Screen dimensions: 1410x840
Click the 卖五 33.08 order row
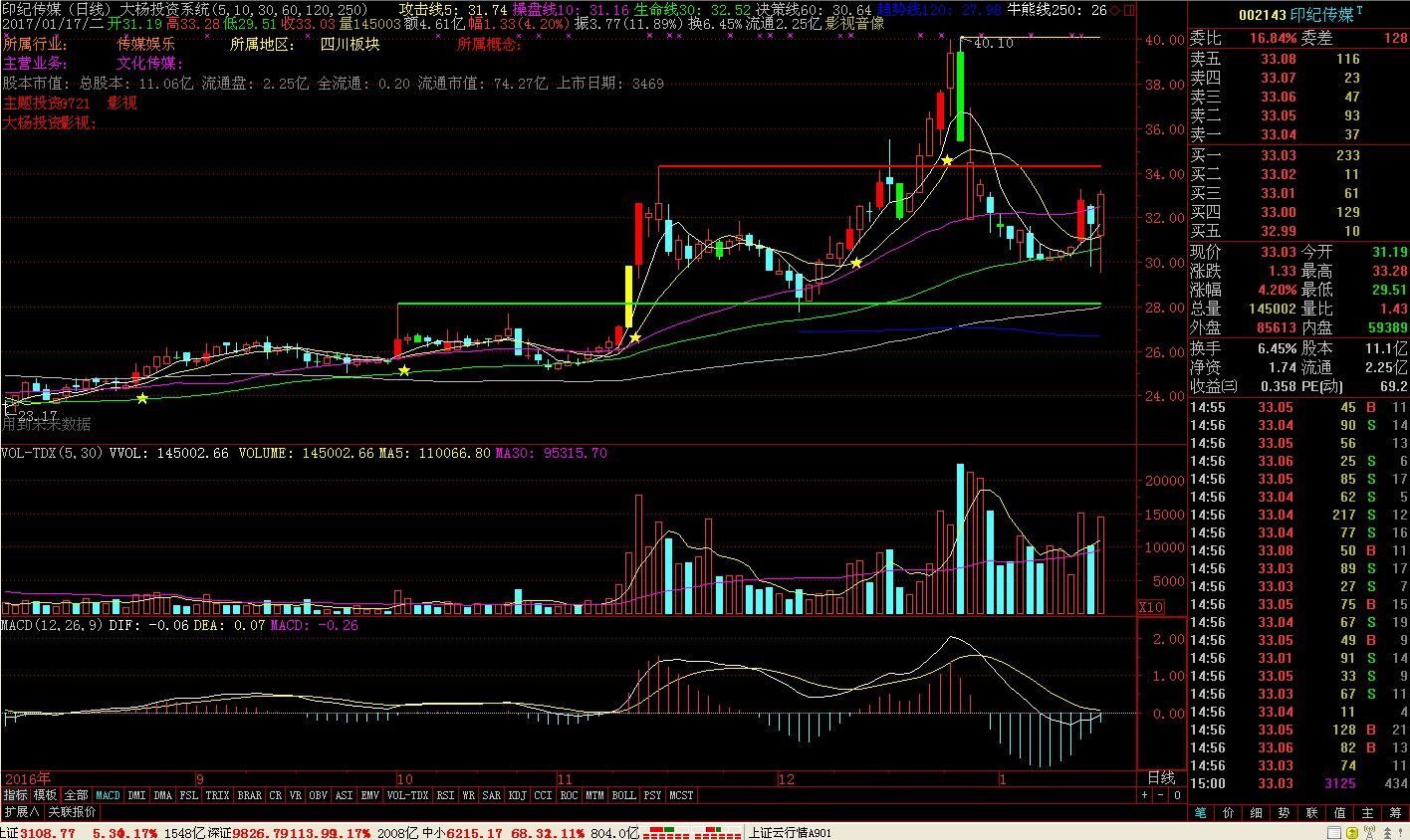[1298, 59]
